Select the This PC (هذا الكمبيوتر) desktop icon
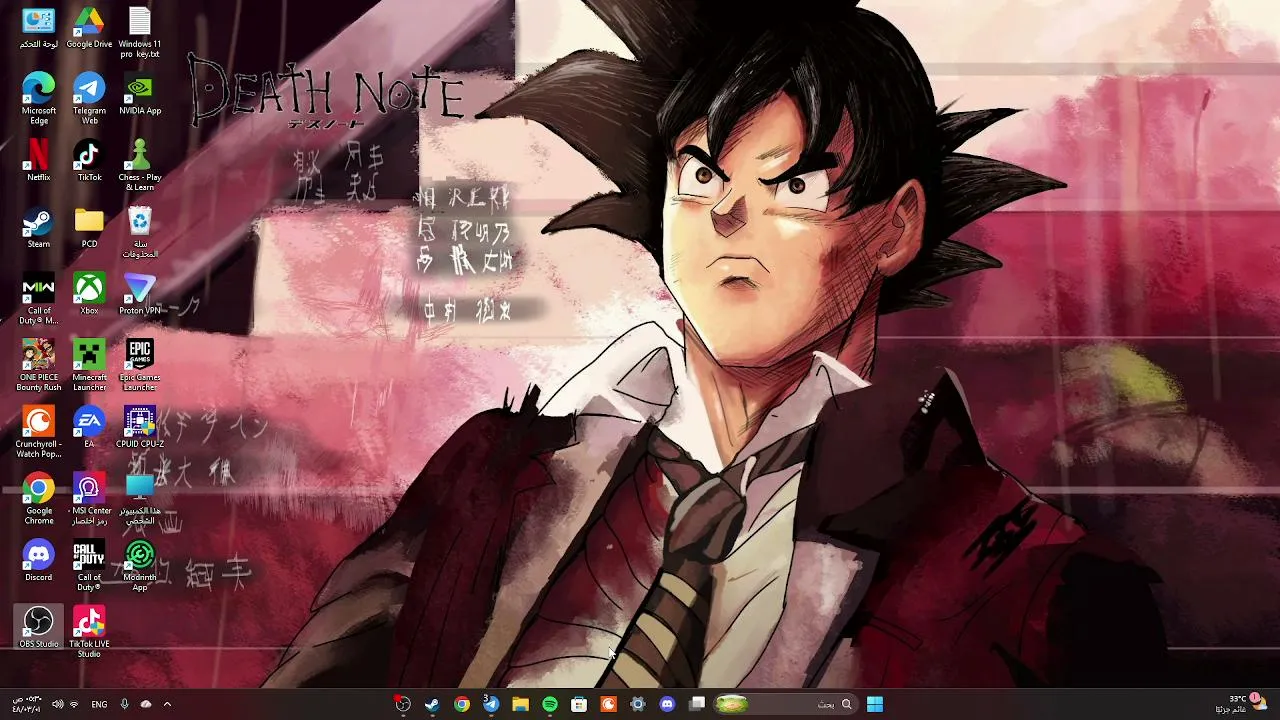The image size is (1280, 720). pyautogui.click(x=140, y=499)
